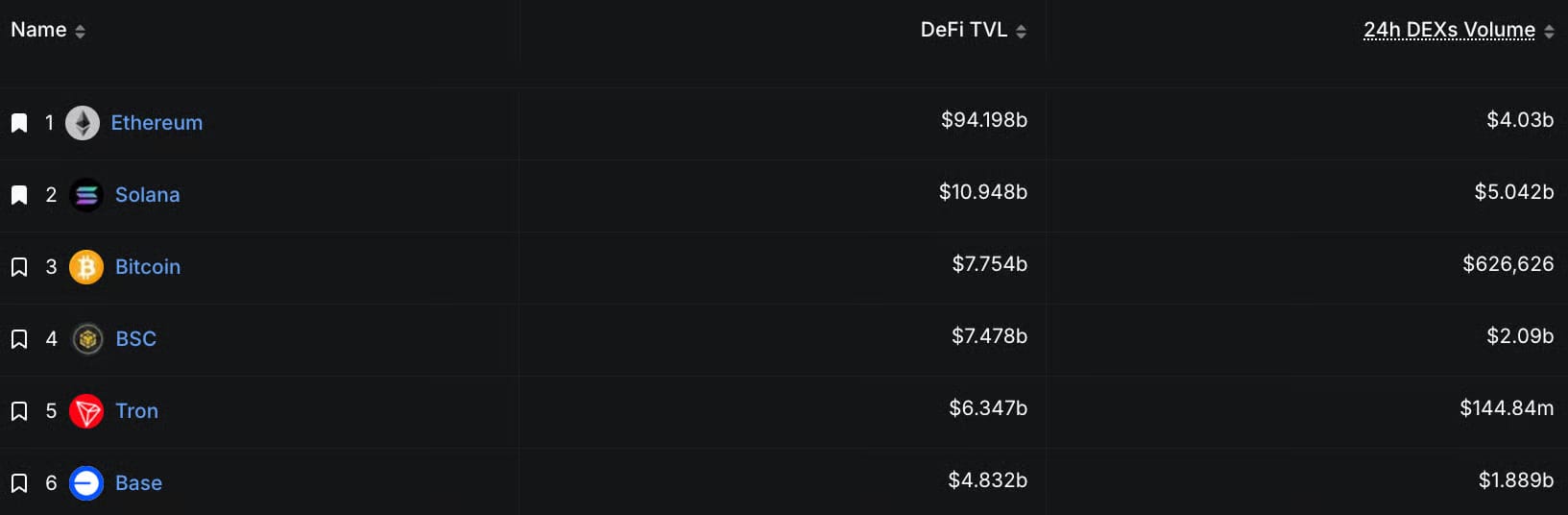Go to the Tron chain page
The image size is (1568, 515).
(136, 411)
